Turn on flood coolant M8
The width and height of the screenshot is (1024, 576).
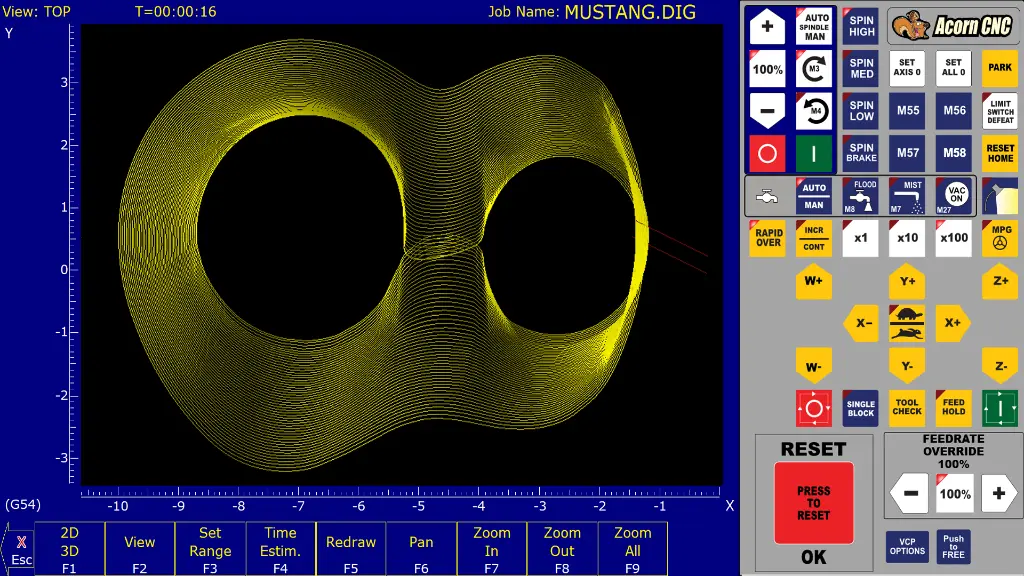860,195
